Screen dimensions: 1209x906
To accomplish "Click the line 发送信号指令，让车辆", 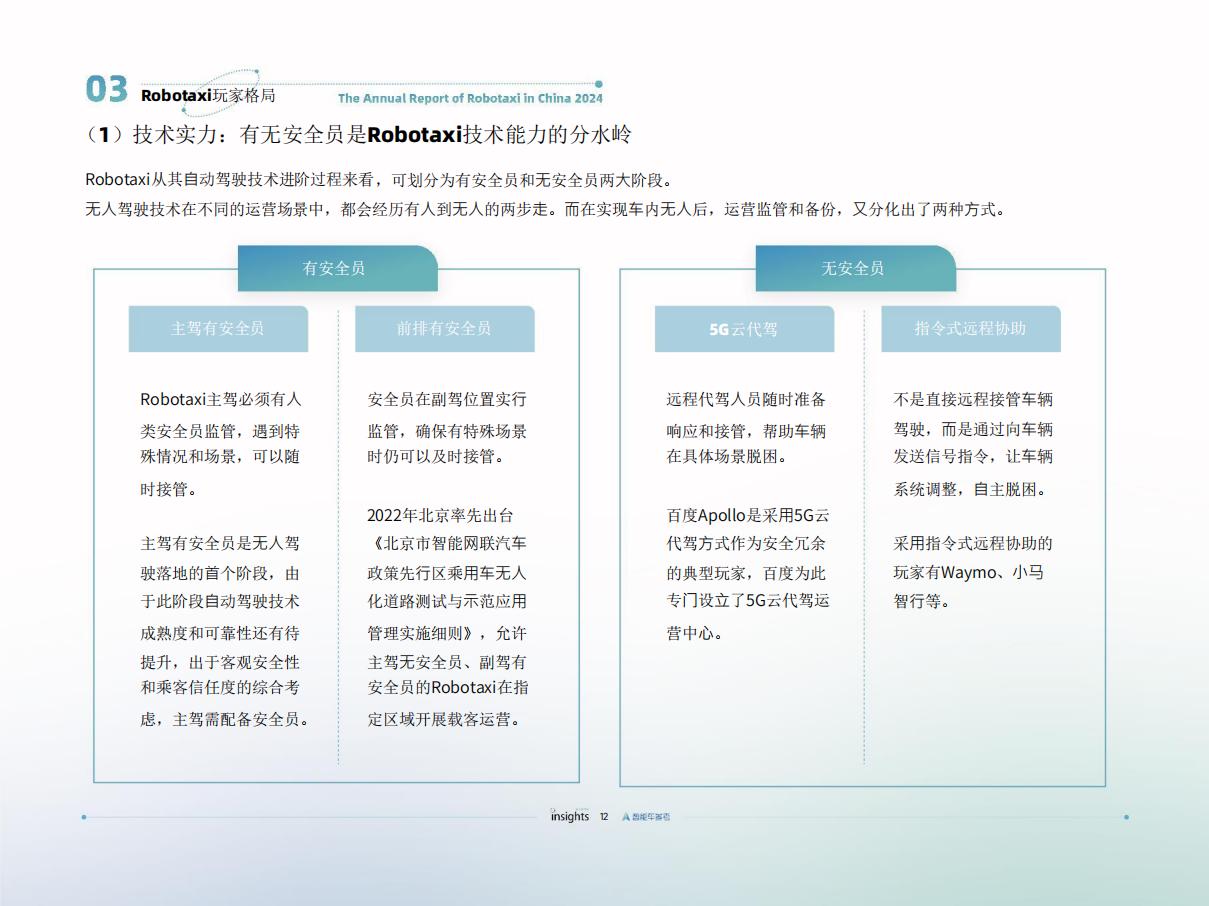I will pyautogui.click(x=973, y=457).
